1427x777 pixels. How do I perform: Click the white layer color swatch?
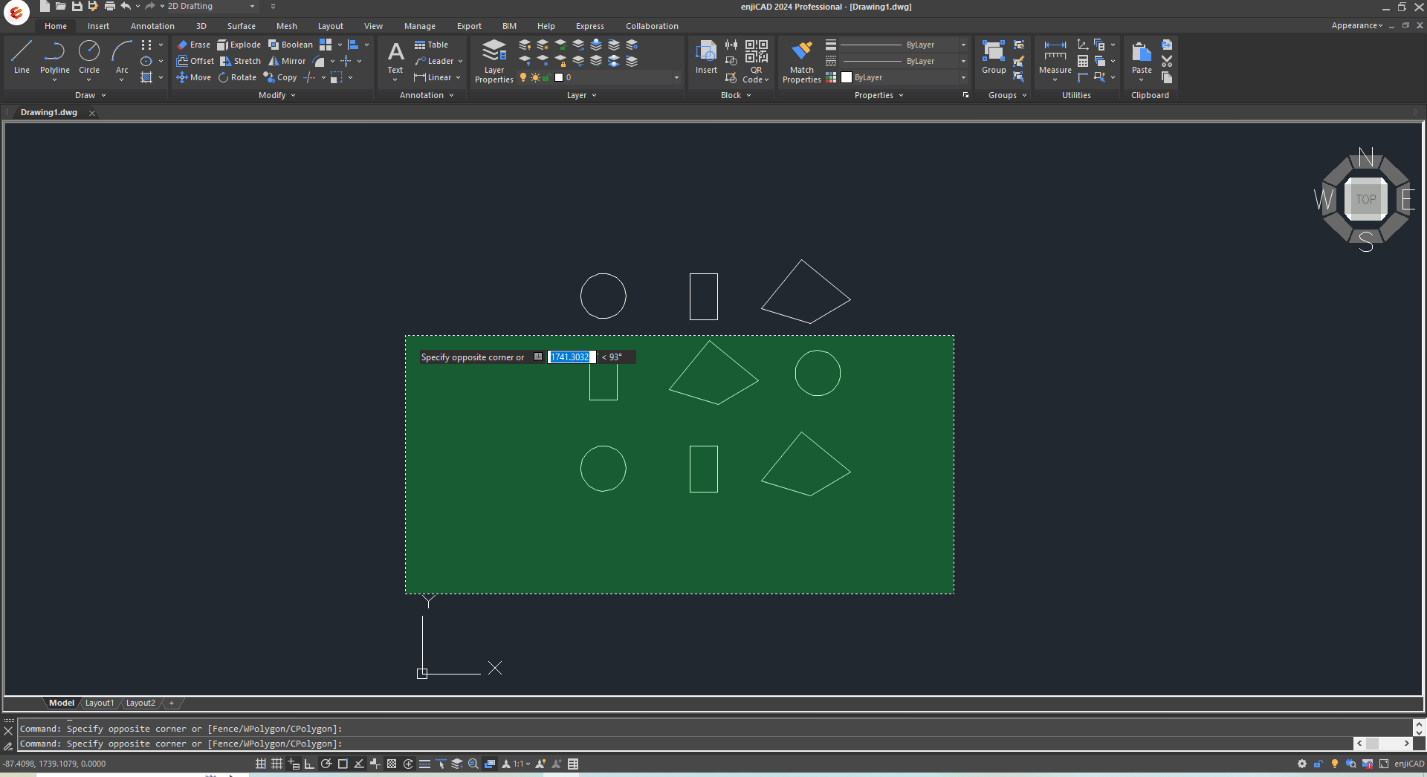pos(559,77)
